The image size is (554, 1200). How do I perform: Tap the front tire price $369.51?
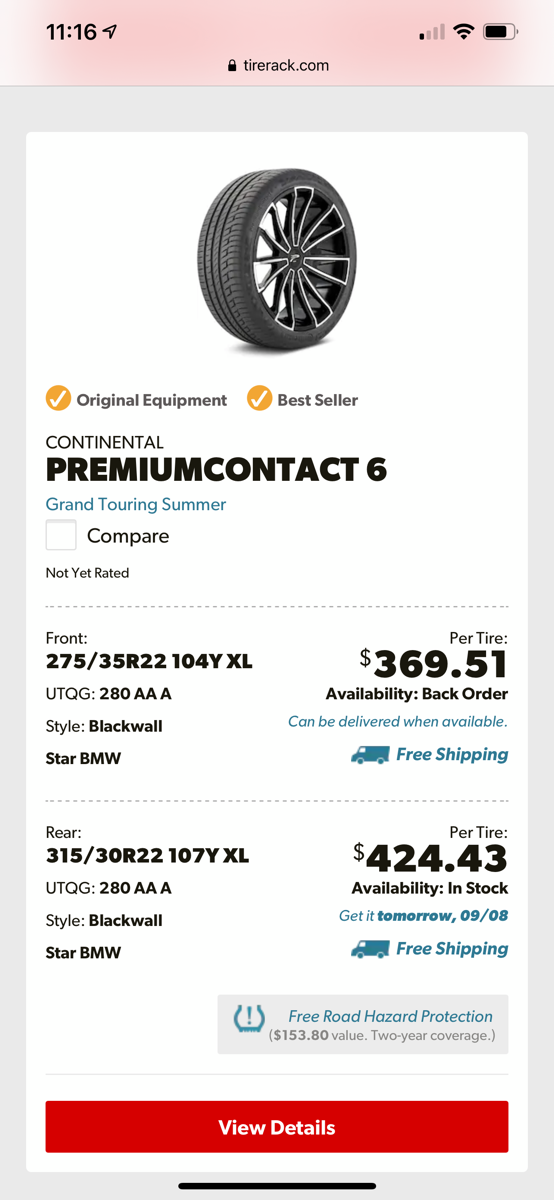click(434, 664)
